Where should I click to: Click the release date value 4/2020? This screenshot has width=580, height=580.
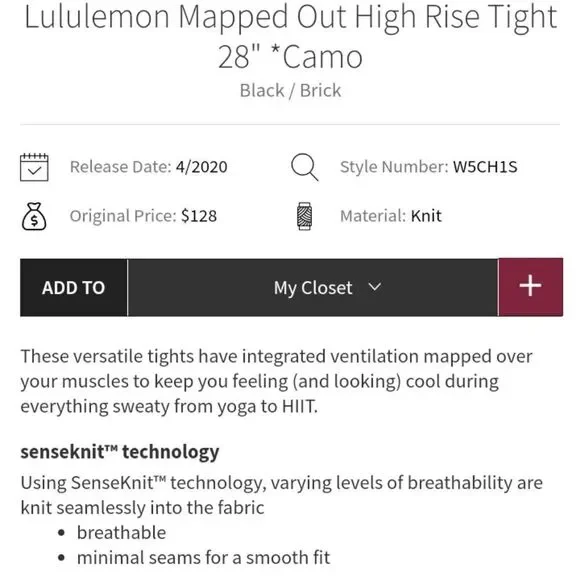coord(202,167)
